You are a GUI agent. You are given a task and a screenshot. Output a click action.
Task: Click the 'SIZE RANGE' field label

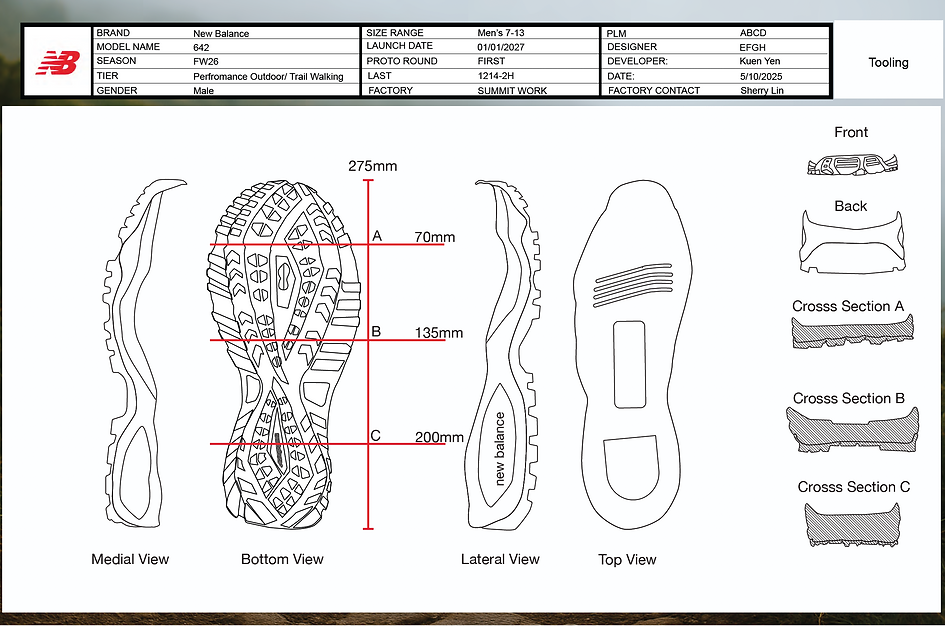(395, 33)
